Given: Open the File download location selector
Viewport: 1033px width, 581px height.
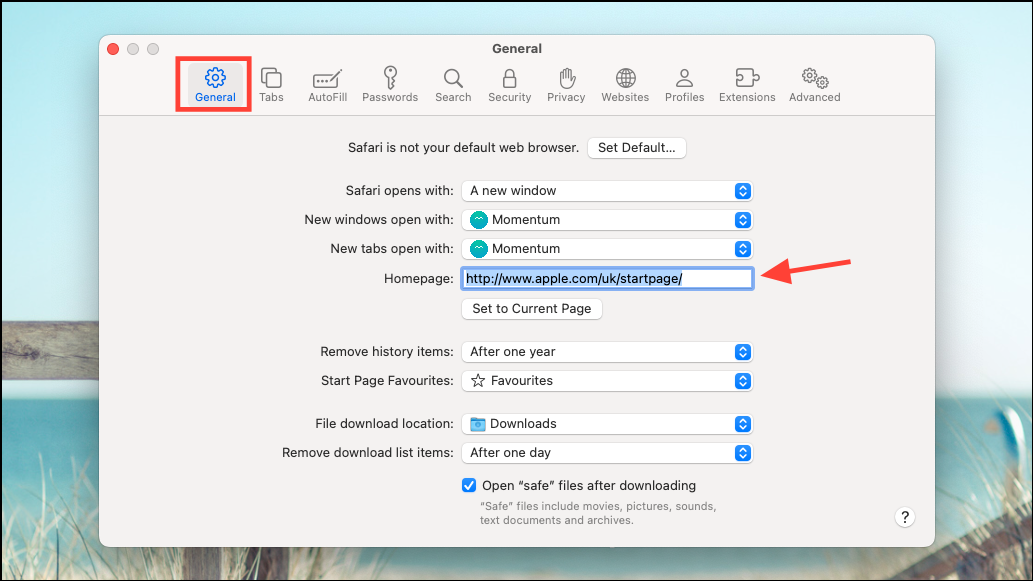Looking at the screenshot, I should pos(606,423).
